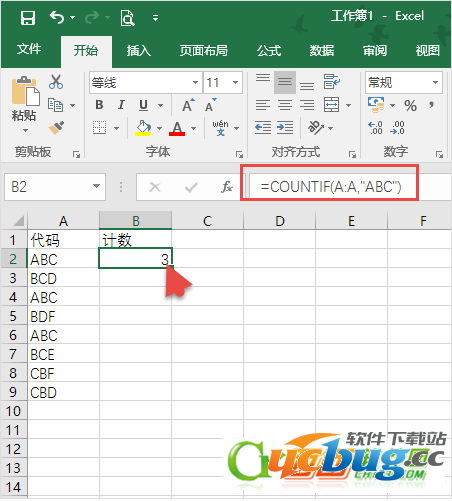Click Accounting Number Format icon
This screenshot has height=501, width=452.
[x=376, y=105]
